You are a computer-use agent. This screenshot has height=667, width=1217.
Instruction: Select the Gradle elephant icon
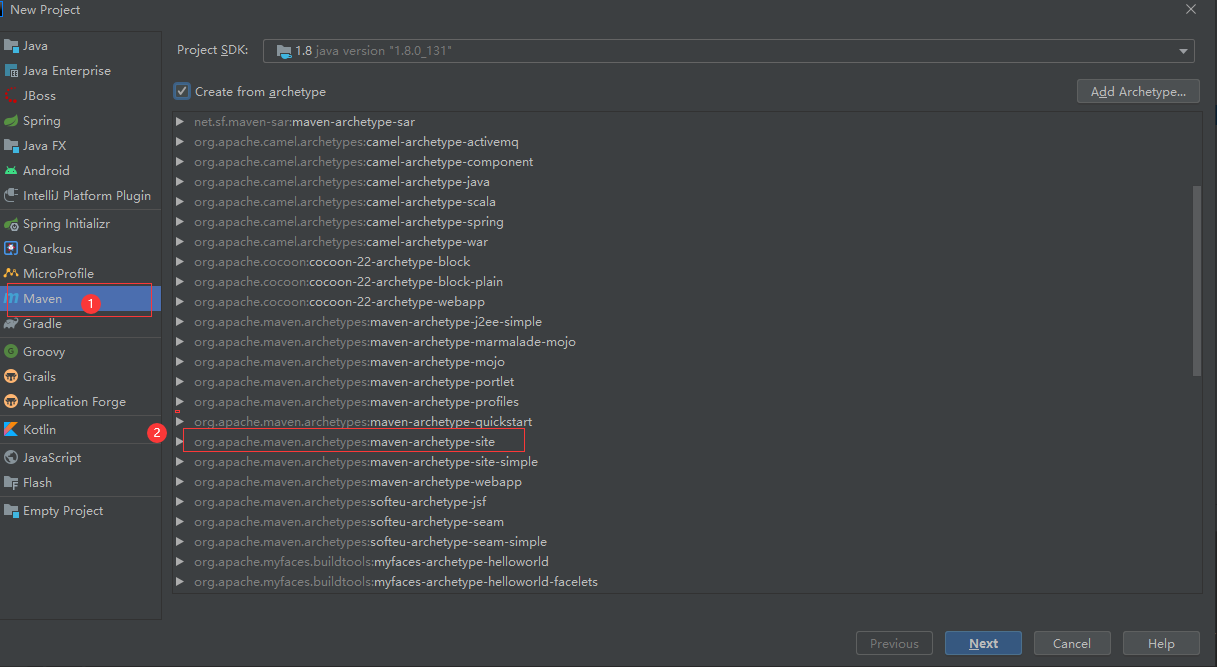(11, 324)
